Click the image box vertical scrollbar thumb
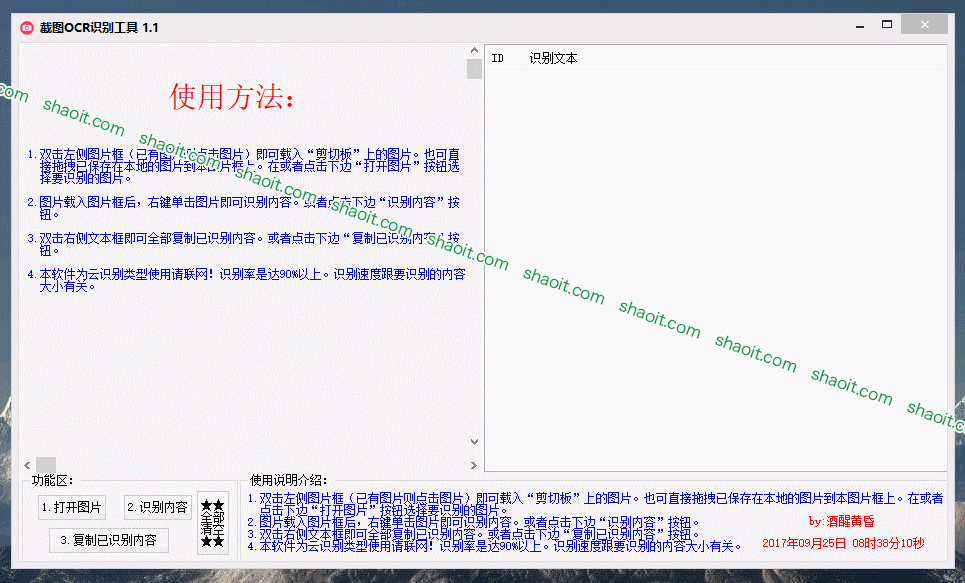The height and width of the screenshot is (583, 965). (x=474, y=69)
